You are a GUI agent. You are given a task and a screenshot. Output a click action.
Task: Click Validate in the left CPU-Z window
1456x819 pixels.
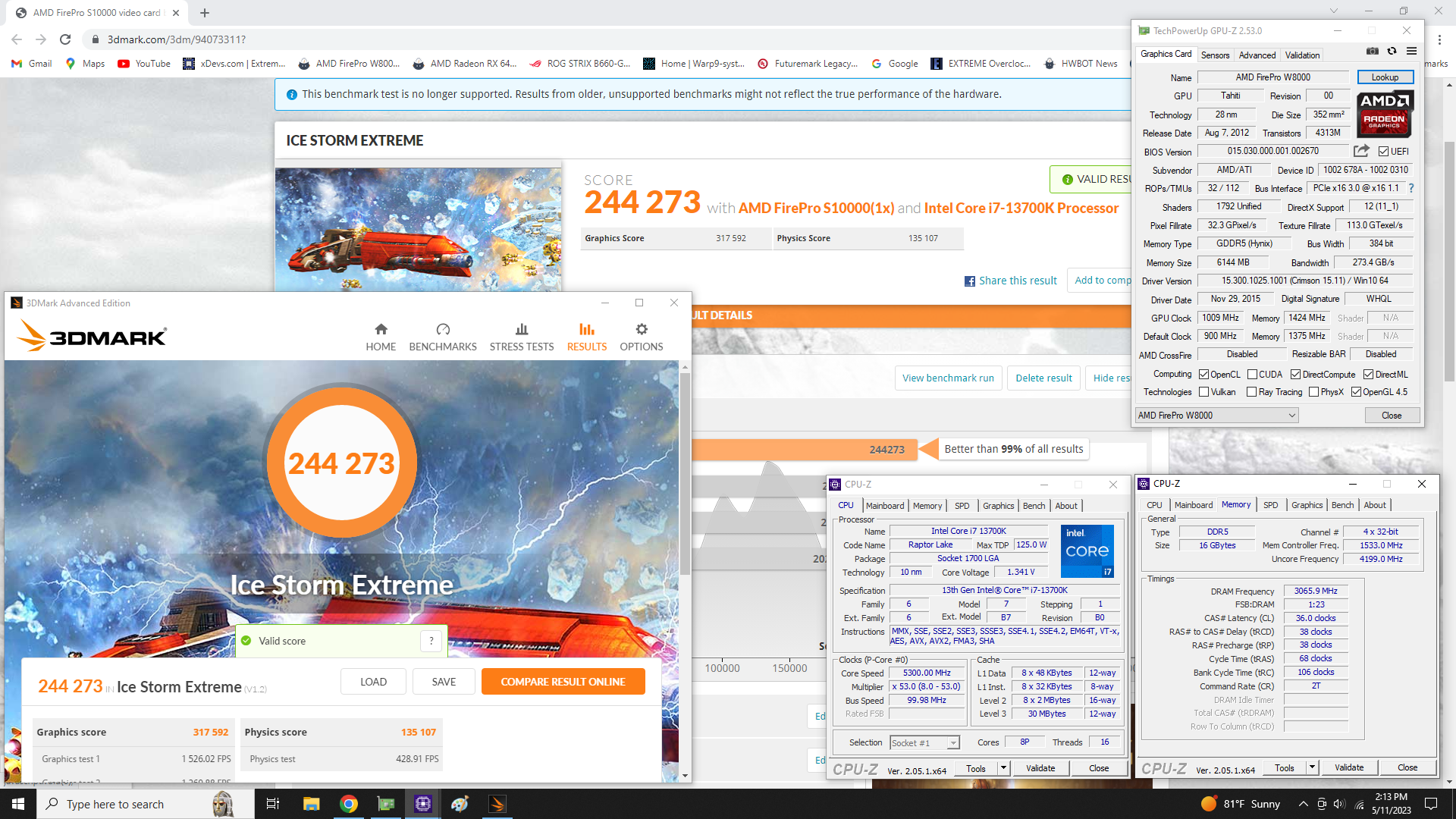pos(1040,768)
